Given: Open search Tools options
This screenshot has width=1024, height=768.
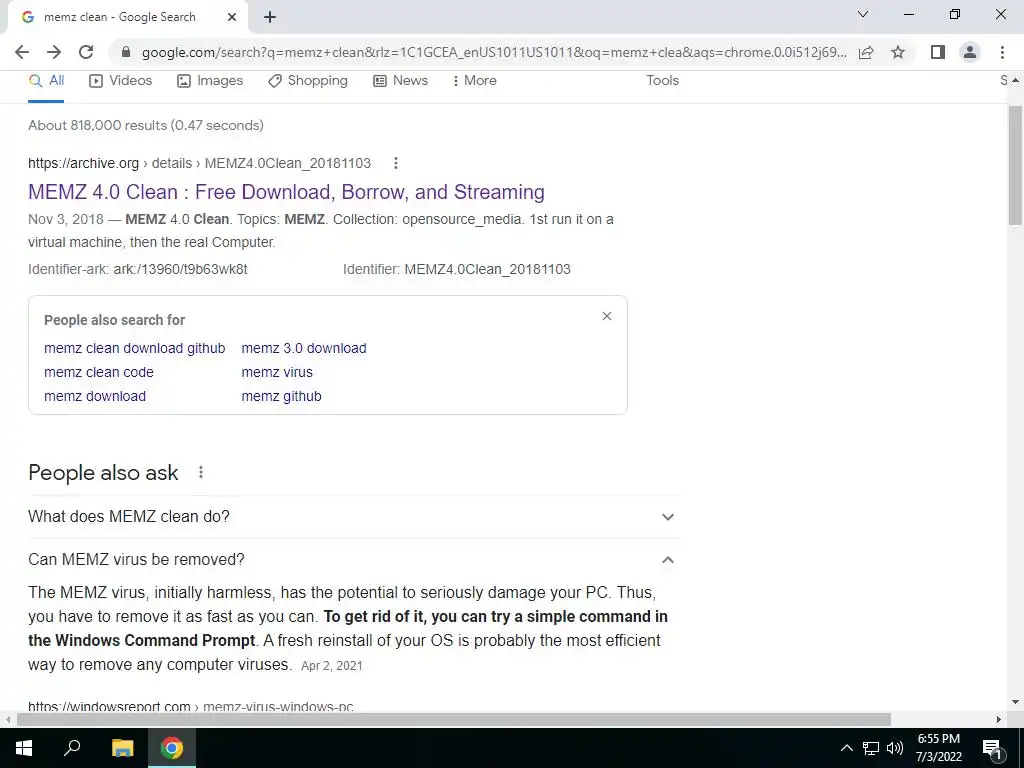Looking at the screenshot, I should (x=662, y=80).
